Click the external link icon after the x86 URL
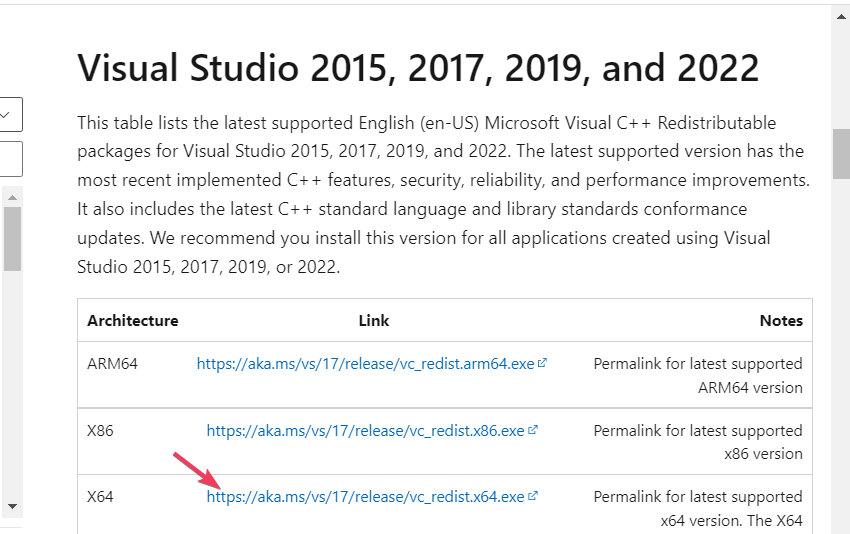Image resolution: width=850 pixels, height=534 pixels. [x=533, y=430]
